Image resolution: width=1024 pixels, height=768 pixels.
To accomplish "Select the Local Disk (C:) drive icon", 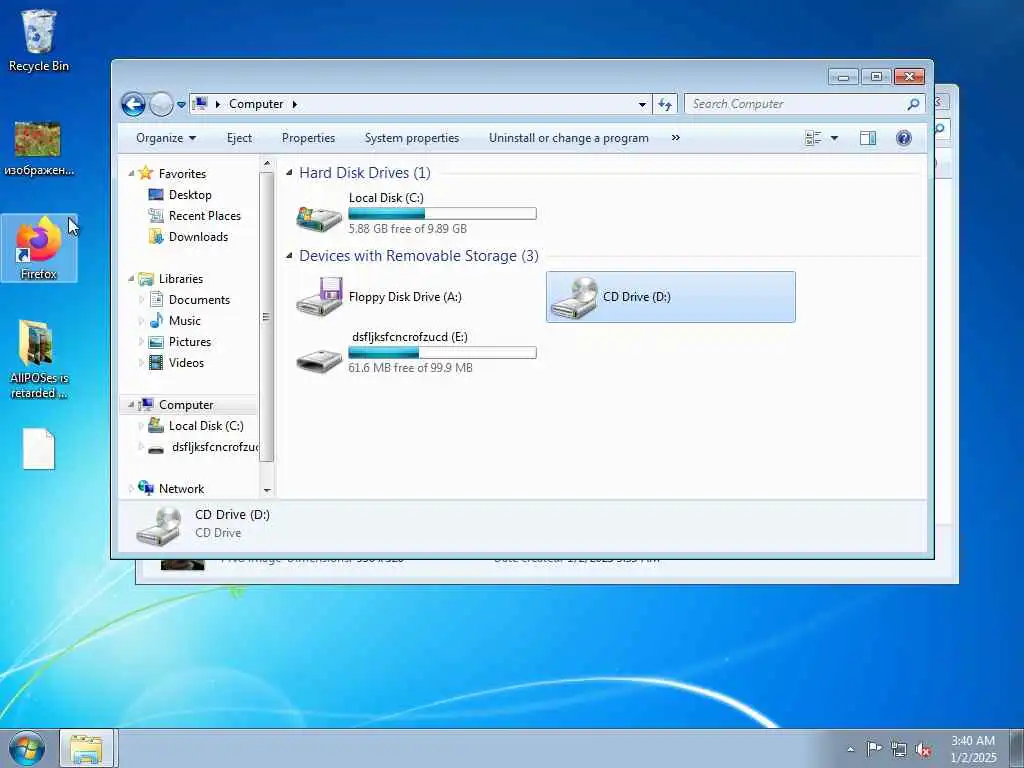I will coord(319,217).
